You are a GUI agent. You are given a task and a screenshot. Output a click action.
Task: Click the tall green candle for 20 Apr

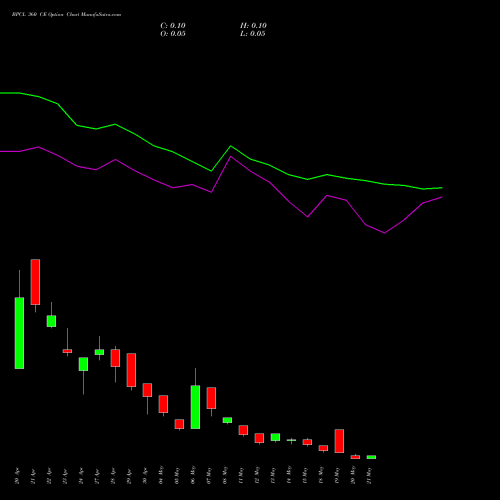19,333
